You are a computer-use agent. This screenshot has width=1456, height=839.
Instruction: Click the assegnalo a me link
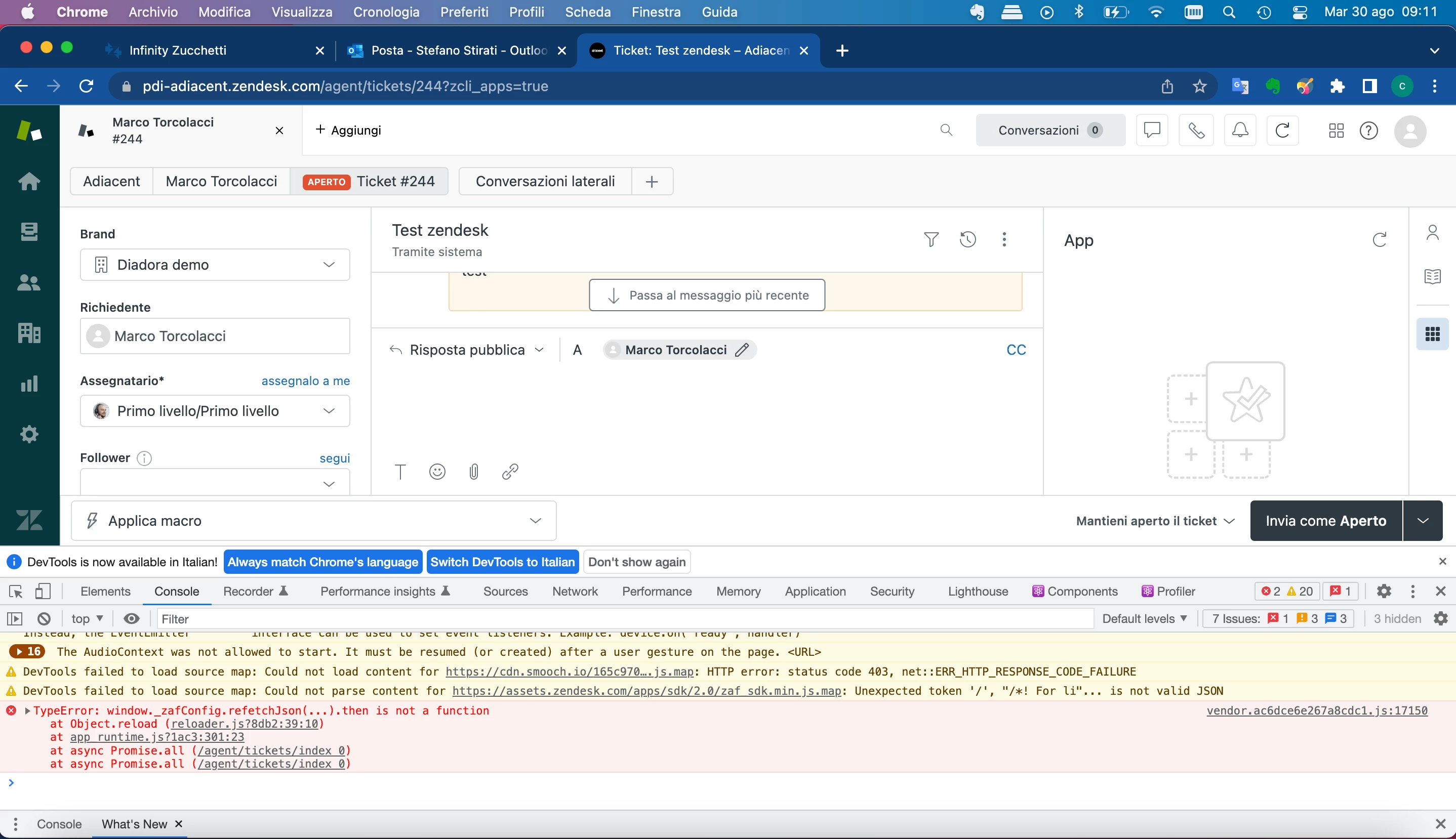[x=305, y=381]
